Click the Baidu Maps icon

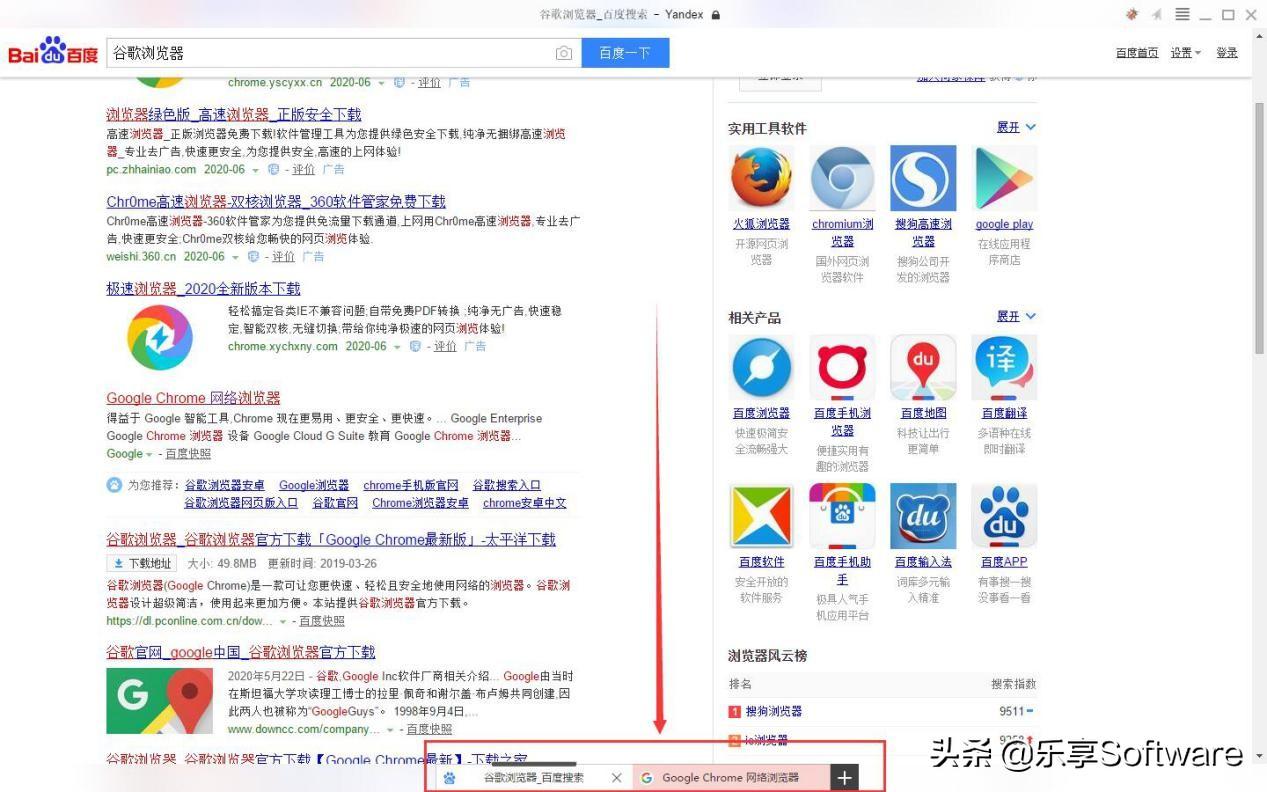(923, 368)
